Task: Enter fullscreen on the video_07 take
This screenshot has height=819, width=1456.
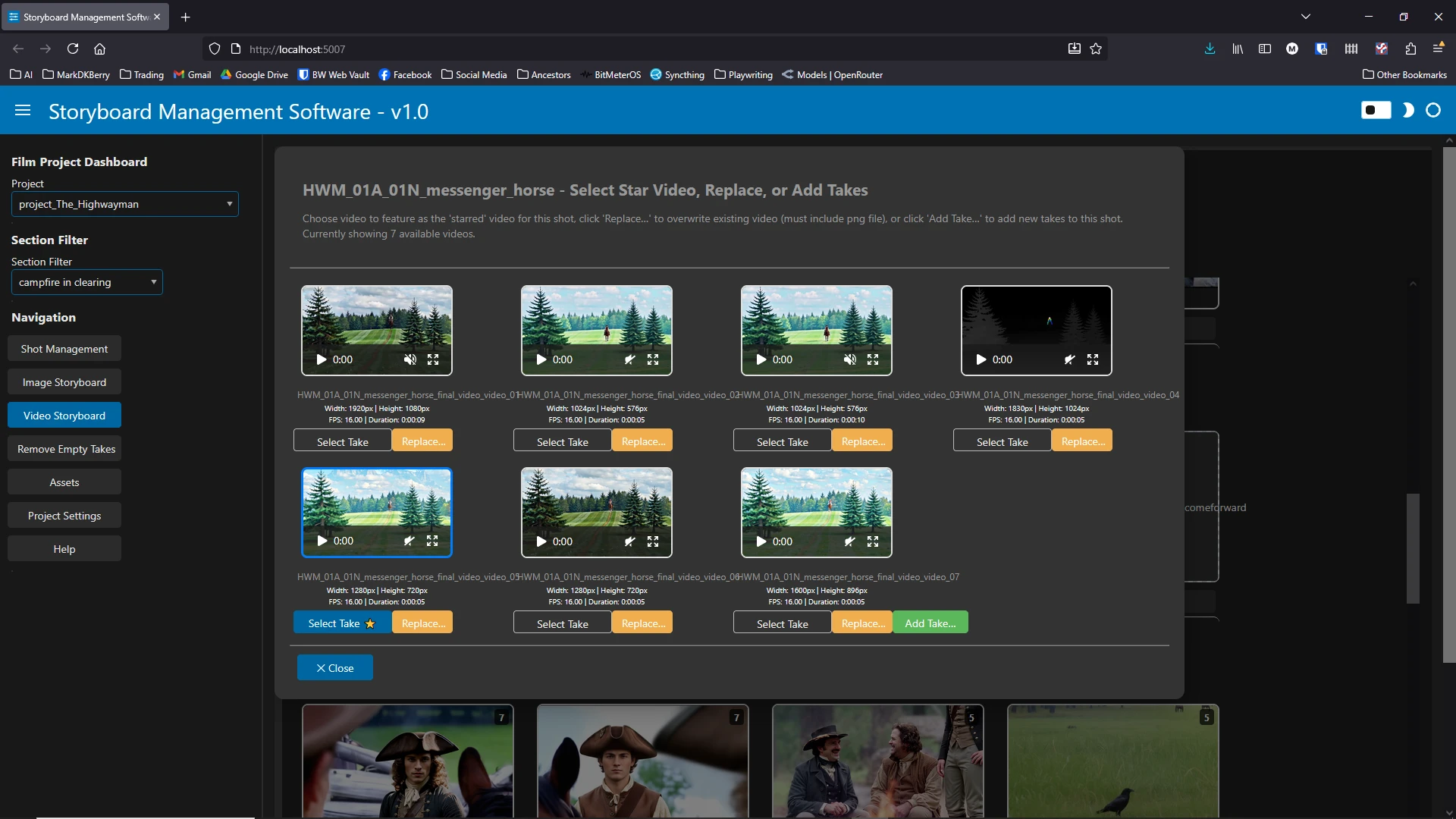Action: tap(873, 541)
